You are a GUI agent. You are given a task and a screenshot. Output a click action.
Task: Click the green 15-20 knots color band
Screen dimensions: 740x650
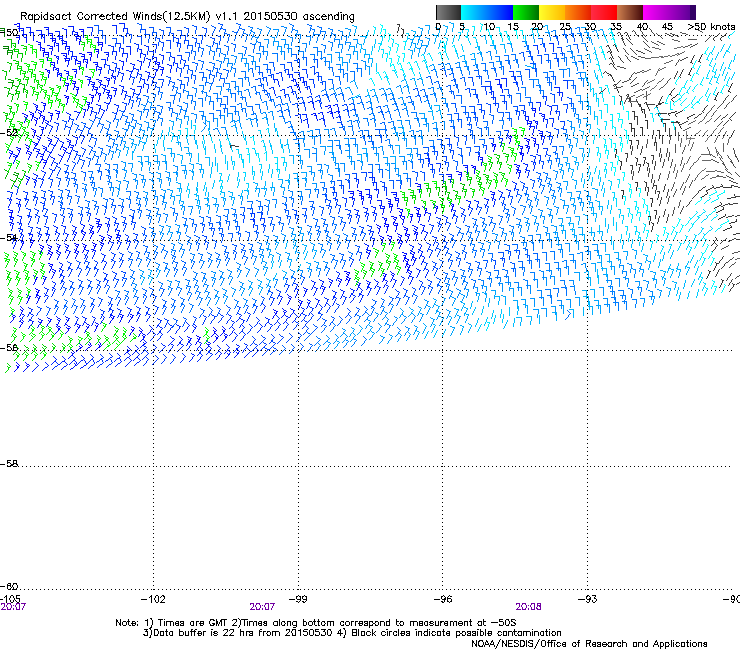pyautogui.click(x=526, y=12)
